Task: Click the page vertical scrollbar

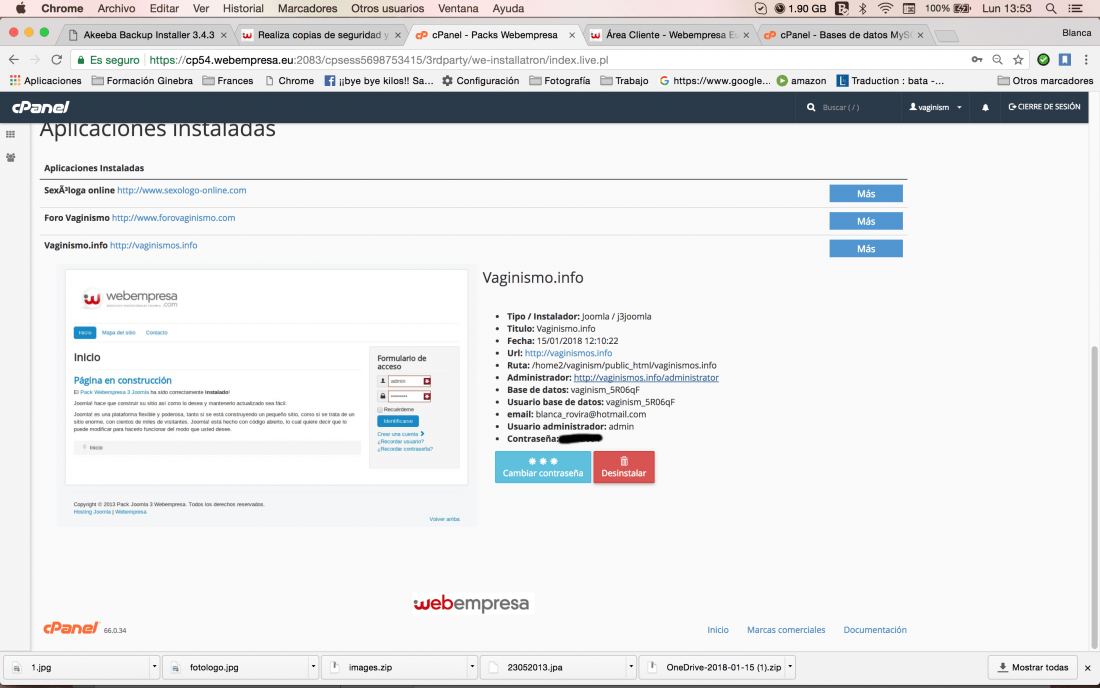Action: click(1094, 498)
